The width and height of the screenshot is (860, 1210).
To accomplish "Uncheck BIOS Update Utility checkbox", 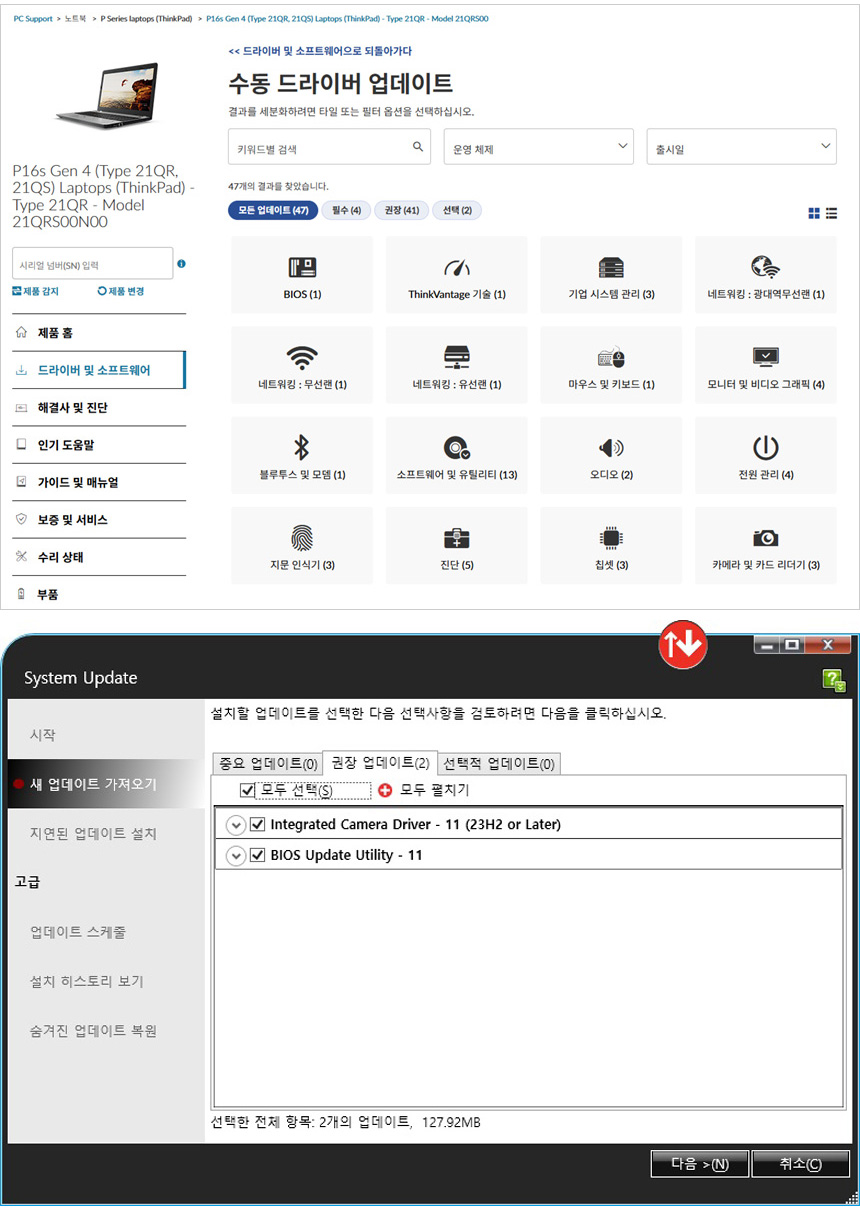I will pyautogui.click(x=258, y=855).
